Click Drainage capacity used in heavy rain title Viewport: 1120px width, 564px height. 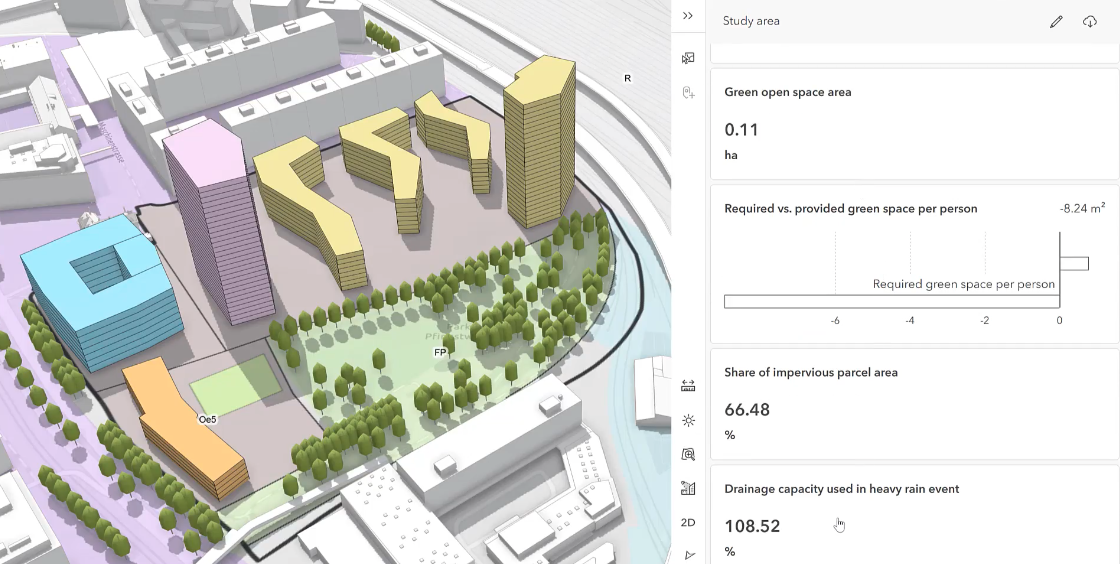pos(841,489)
